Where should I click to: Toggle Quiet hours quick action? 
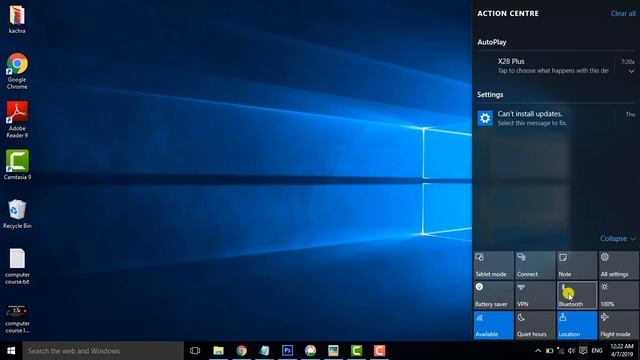click(x=535, y=325)
